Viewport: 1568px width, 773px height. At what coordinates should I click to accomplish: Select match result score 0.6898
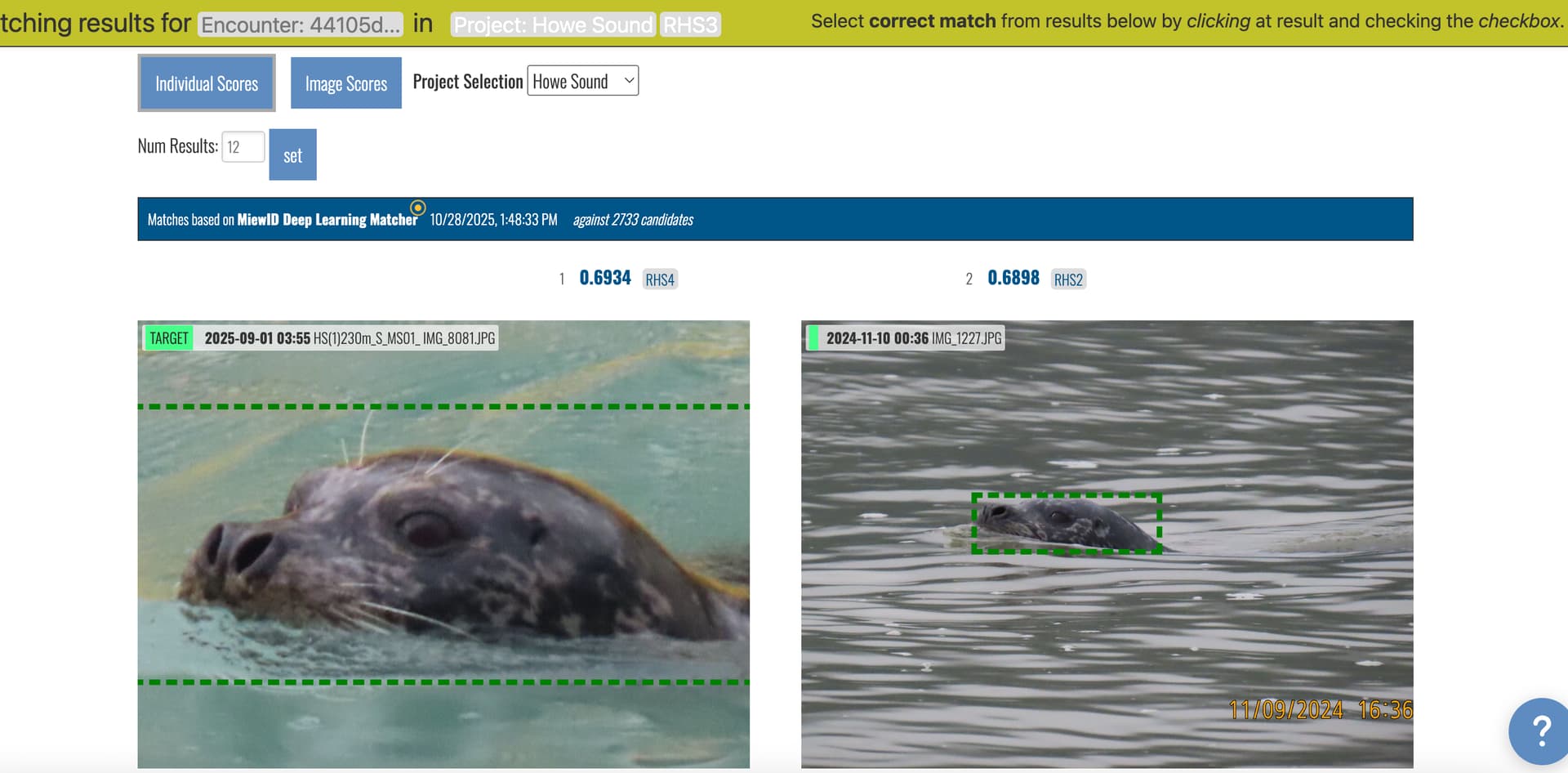[x=1013, y=278]
